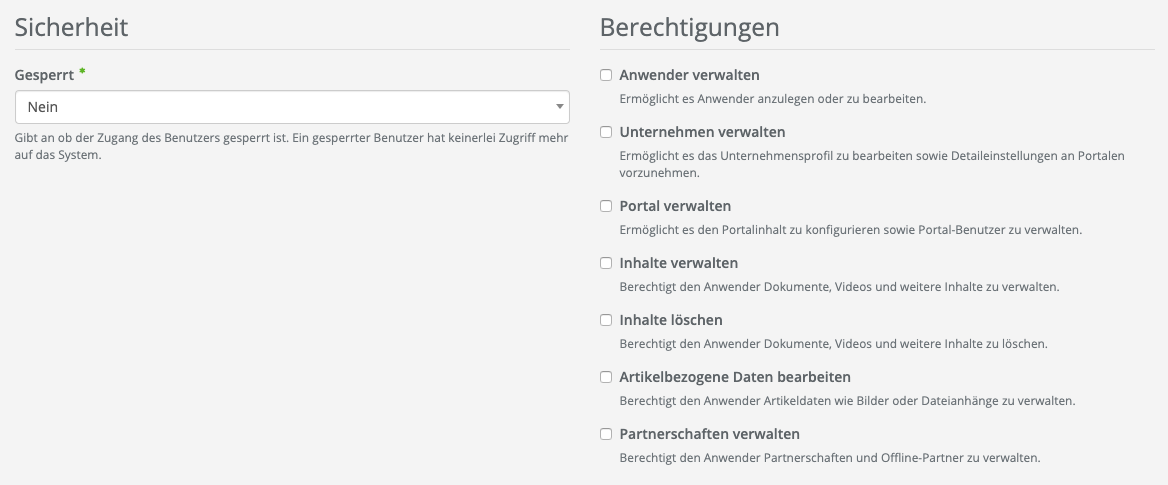Tick the Artikelbezogene Daten bearbeiten checkbox

pyautogui.click(x=606, y=377)
